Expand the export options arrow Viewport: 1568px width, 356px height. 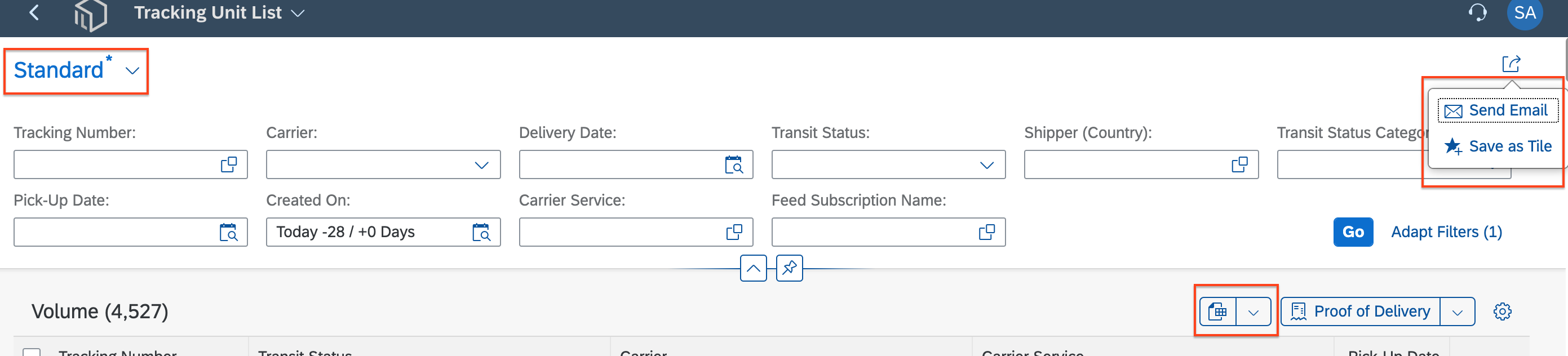pyautogui.click(x=1253, y=311)
